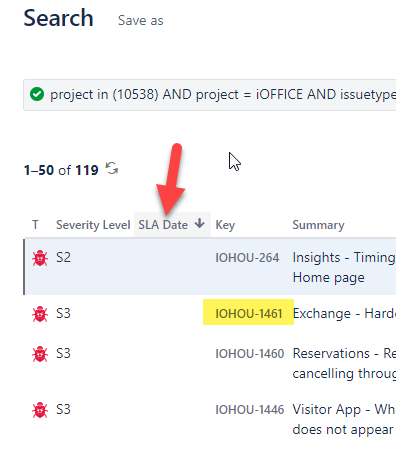Screen dimensions: 396x457
Task: Open the Insights - Timing summary link
Action: 344,267
